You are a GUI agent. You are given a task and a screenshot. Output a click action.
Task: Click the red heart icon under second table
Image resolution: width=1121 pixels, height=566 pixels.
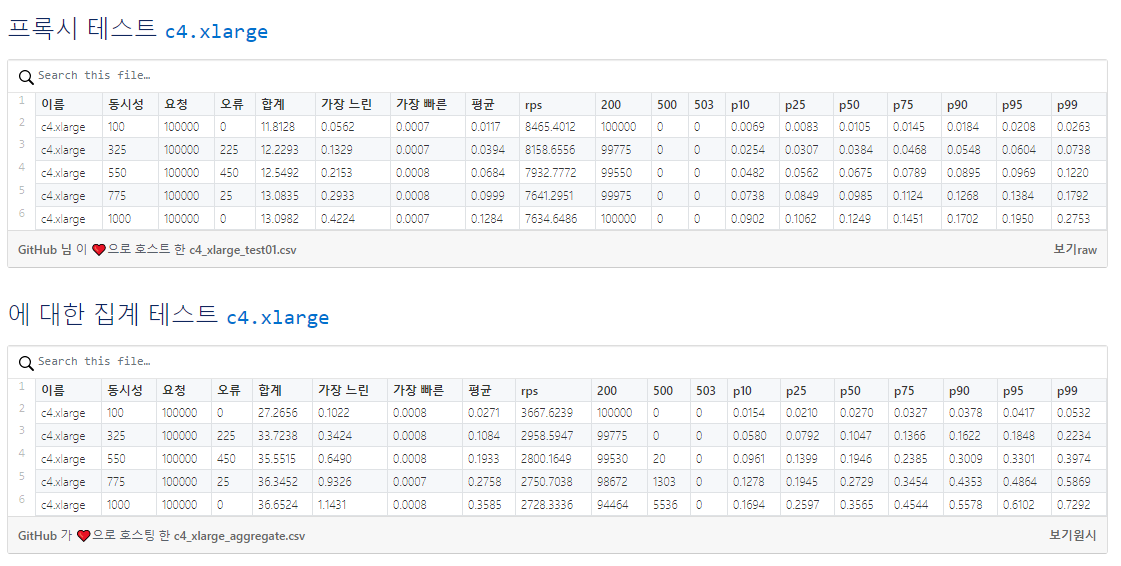pyautogui.click(x=83, y=535)
